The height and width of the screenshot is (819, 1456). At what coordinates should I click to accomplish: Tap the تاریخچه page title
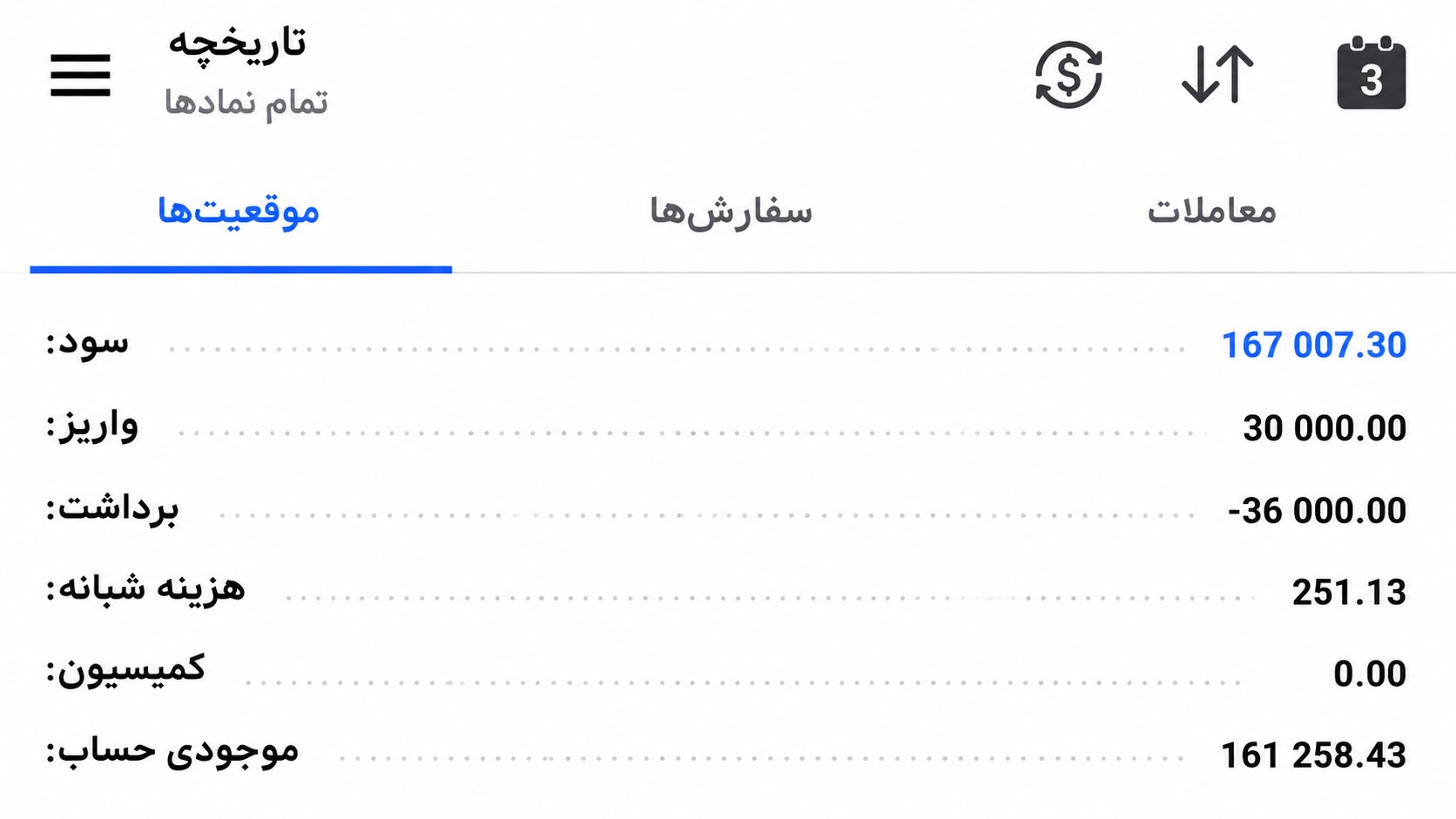point(237,43)
